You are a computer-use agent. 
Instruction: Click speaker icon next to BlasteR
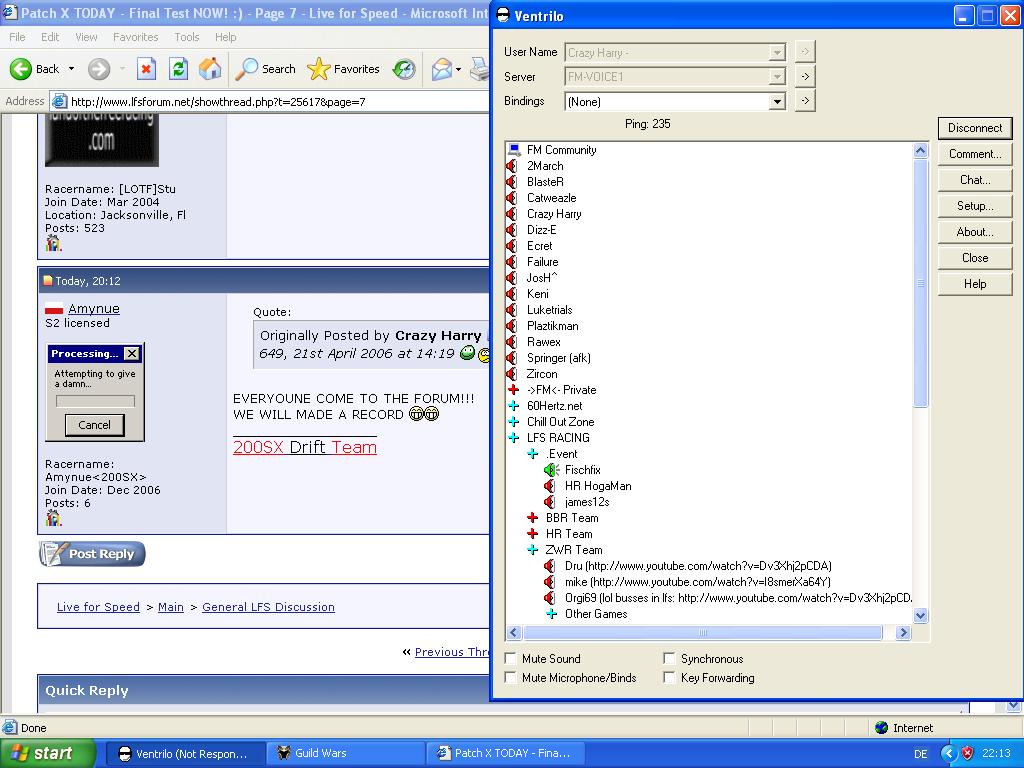pos(512,182)
